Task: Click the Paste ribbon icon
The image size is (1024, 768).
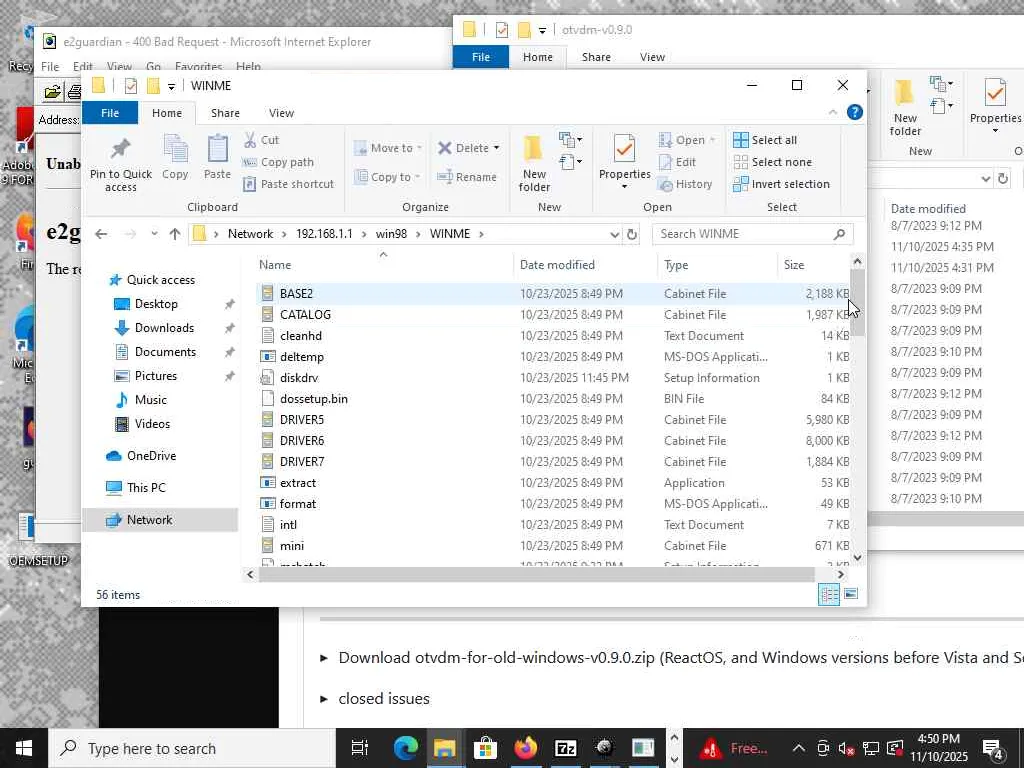Action: pyautogui.click(x=217, y=157)
